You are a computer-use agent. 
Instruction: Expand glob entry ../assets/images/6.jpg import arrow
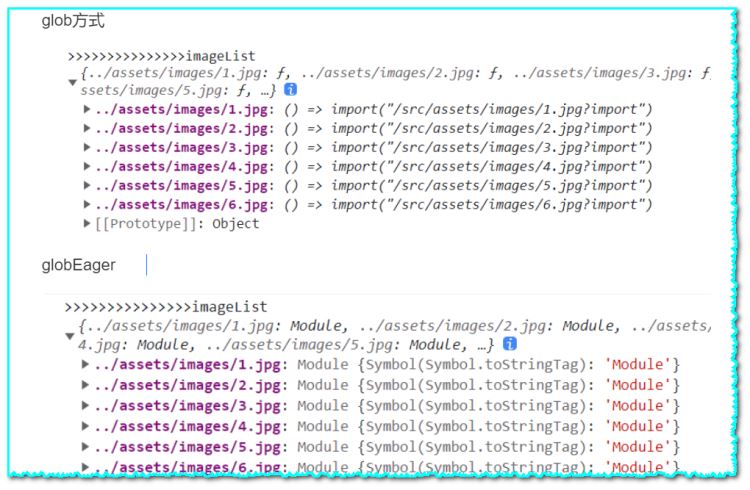(87, 205)
